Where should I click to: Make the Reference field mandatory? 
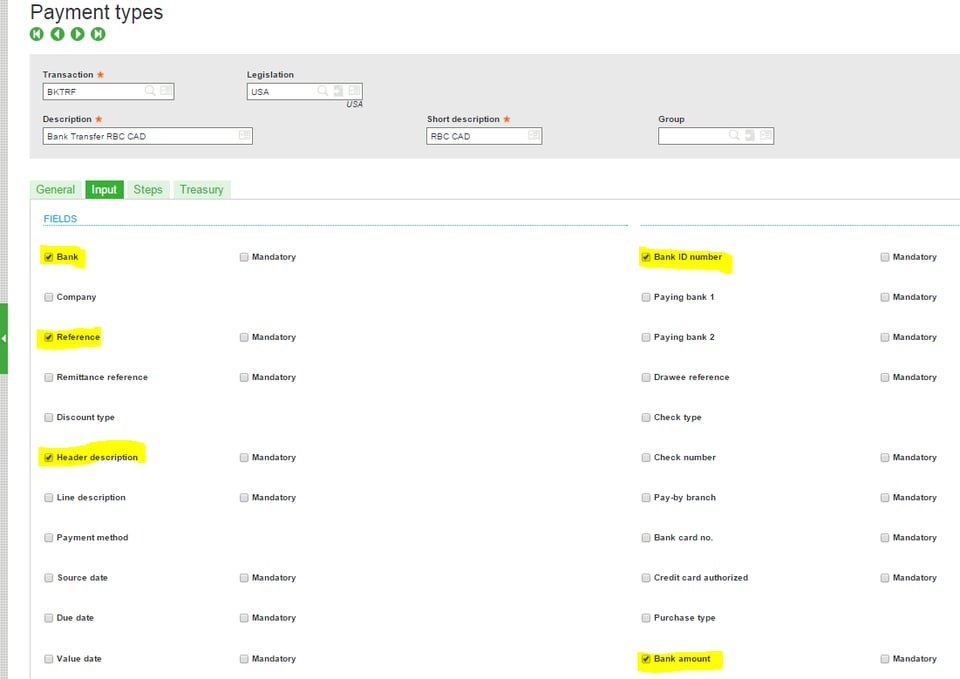pos(243,337)
